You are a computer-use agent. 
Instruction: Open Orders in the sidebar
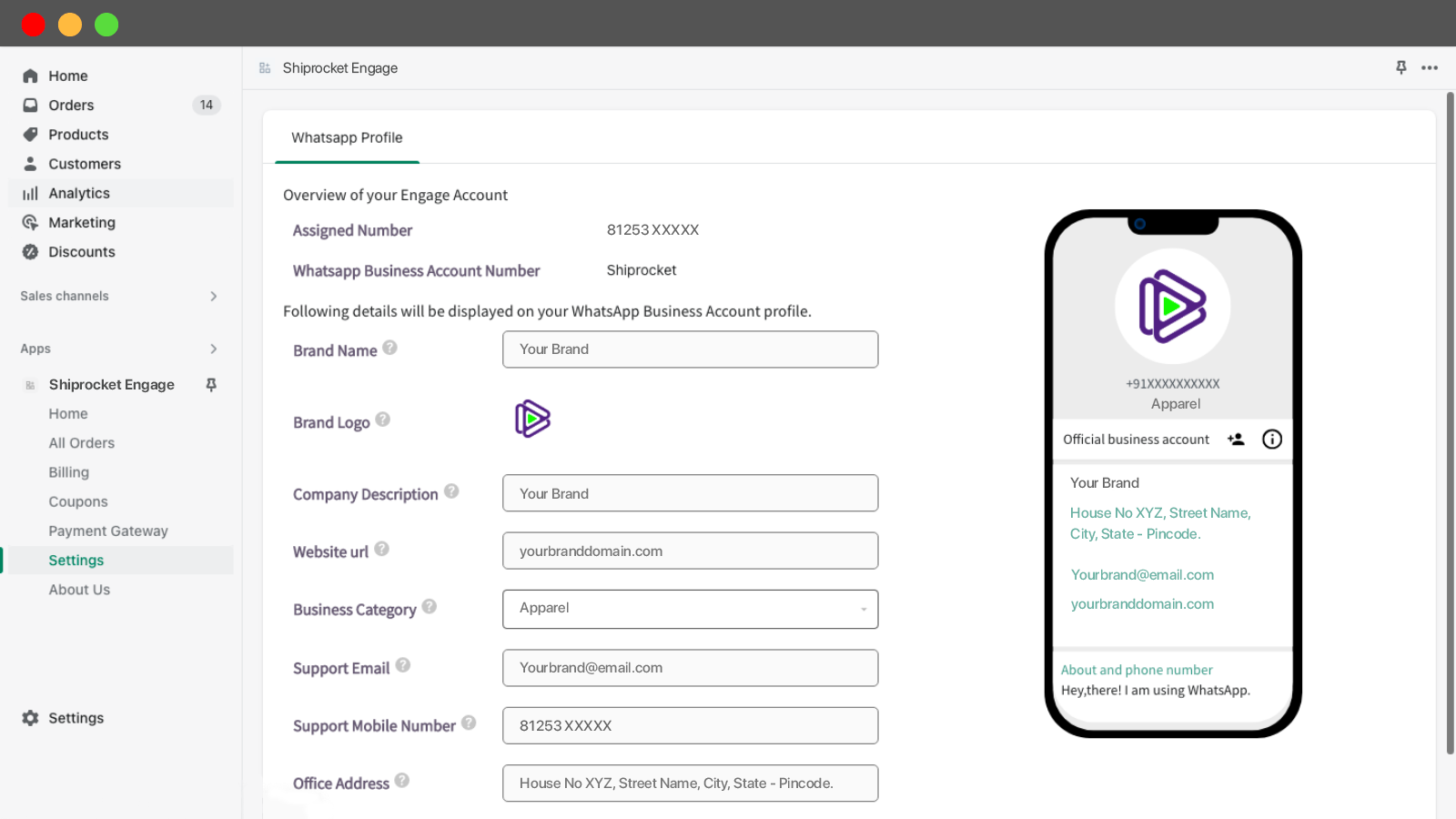tap(71, 106)
